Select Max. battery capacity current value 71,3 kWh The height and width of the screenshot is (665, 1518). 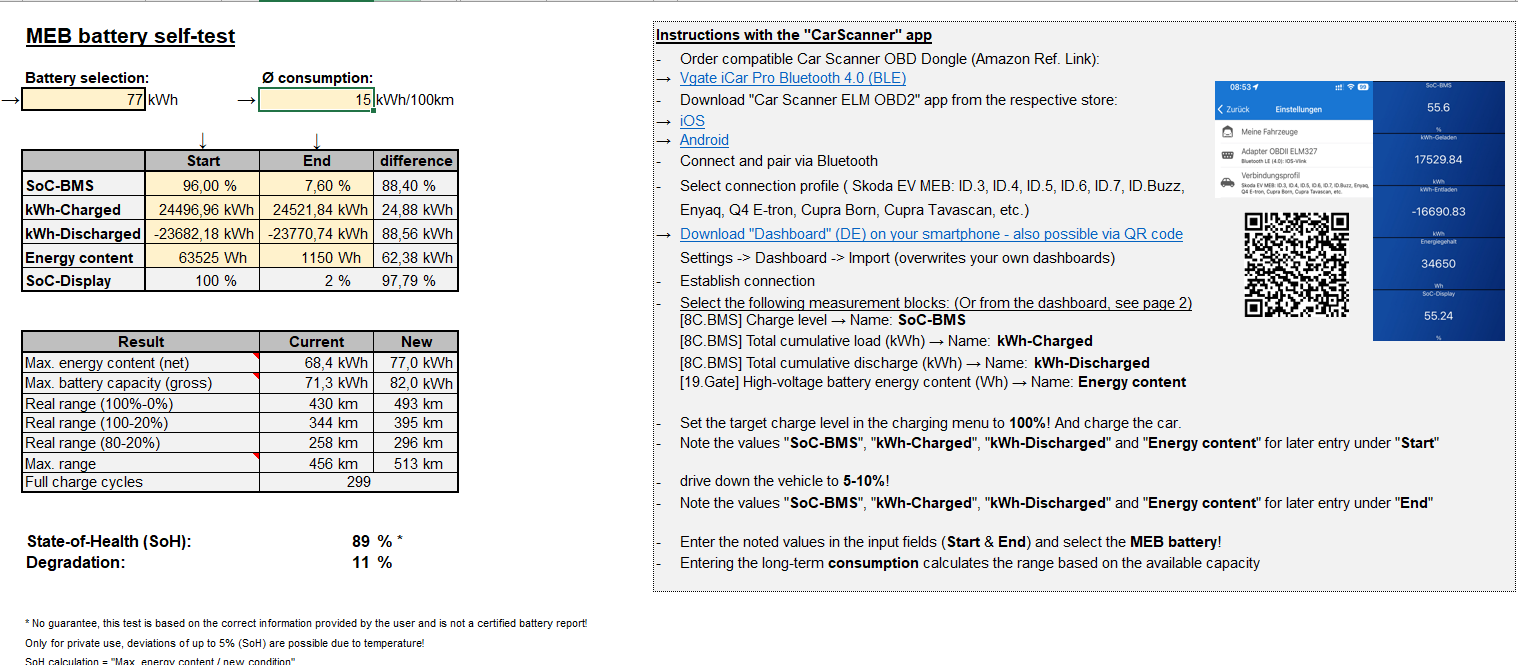coord(316,383)
